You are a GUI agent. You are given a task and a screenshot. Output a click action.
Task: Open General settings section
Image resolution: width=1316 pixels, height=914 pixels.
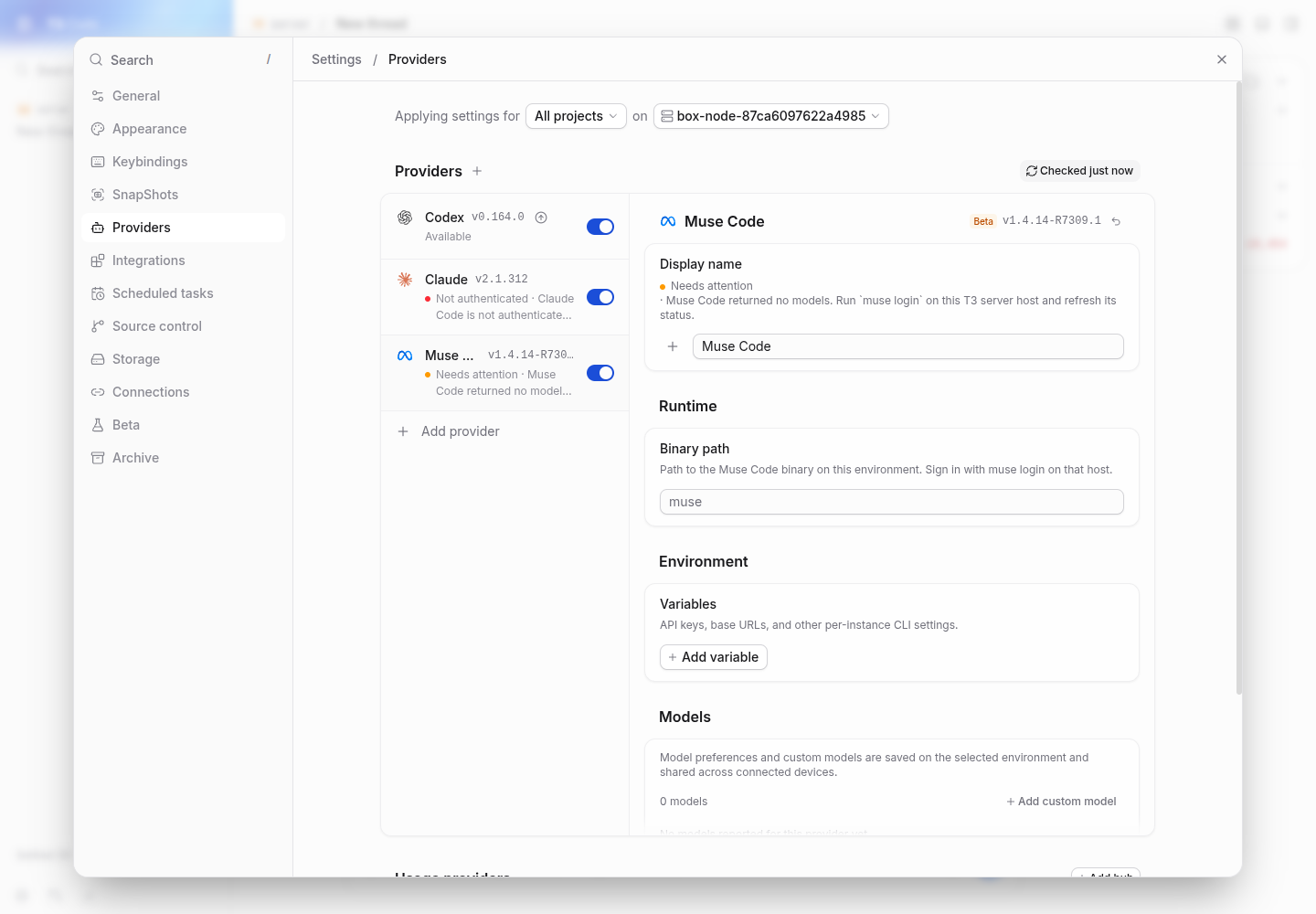(x=183, y=96)
